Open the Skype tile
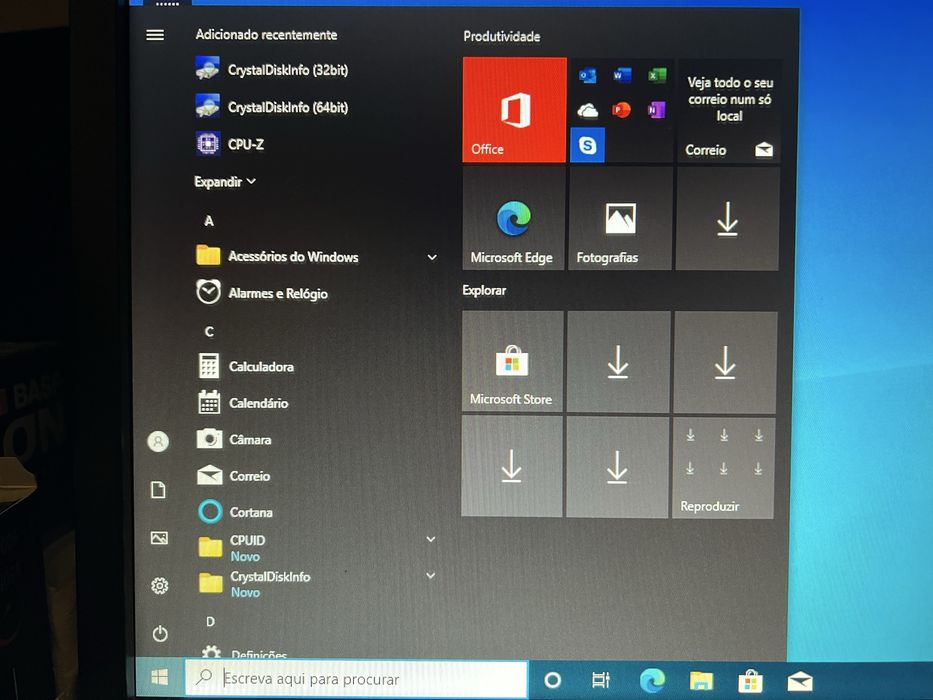The image size is (933, 700). tap(587, 145)
